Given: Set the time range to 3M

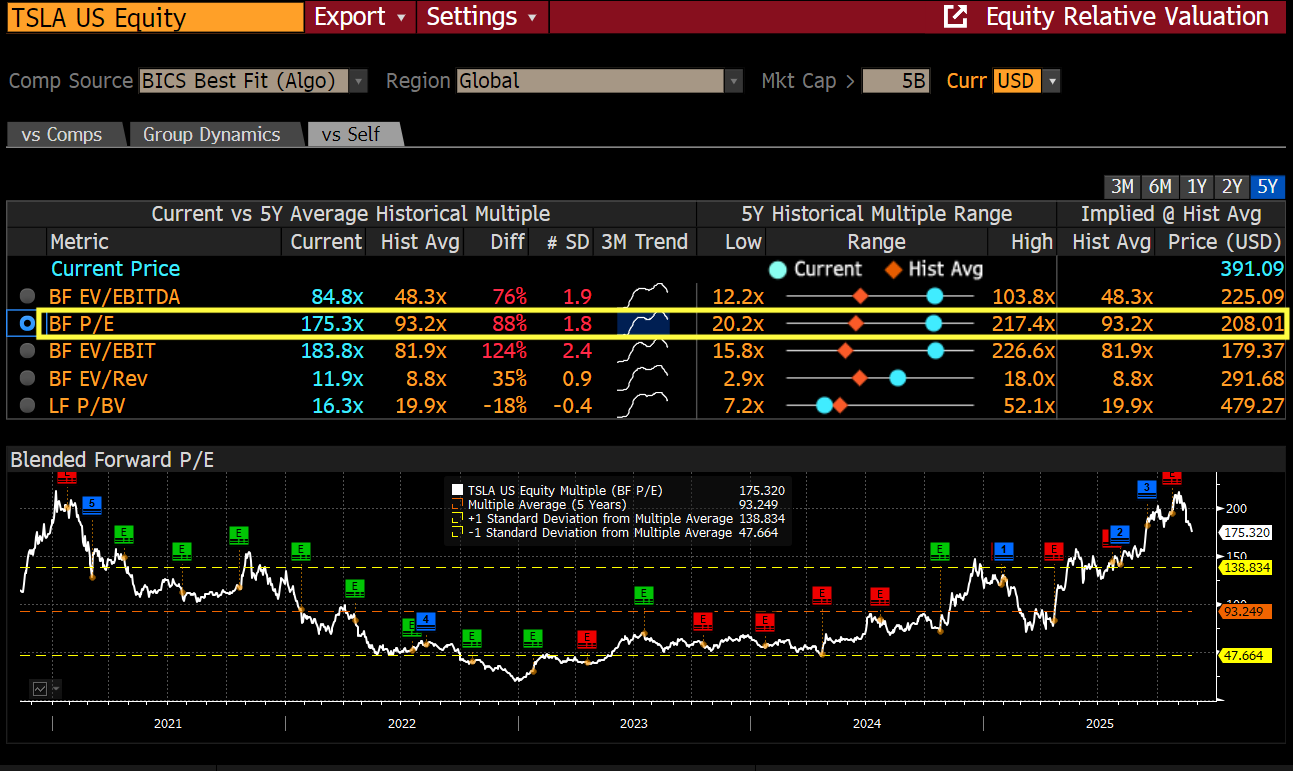Looking at the screenshot, I should pos(1122,187).
